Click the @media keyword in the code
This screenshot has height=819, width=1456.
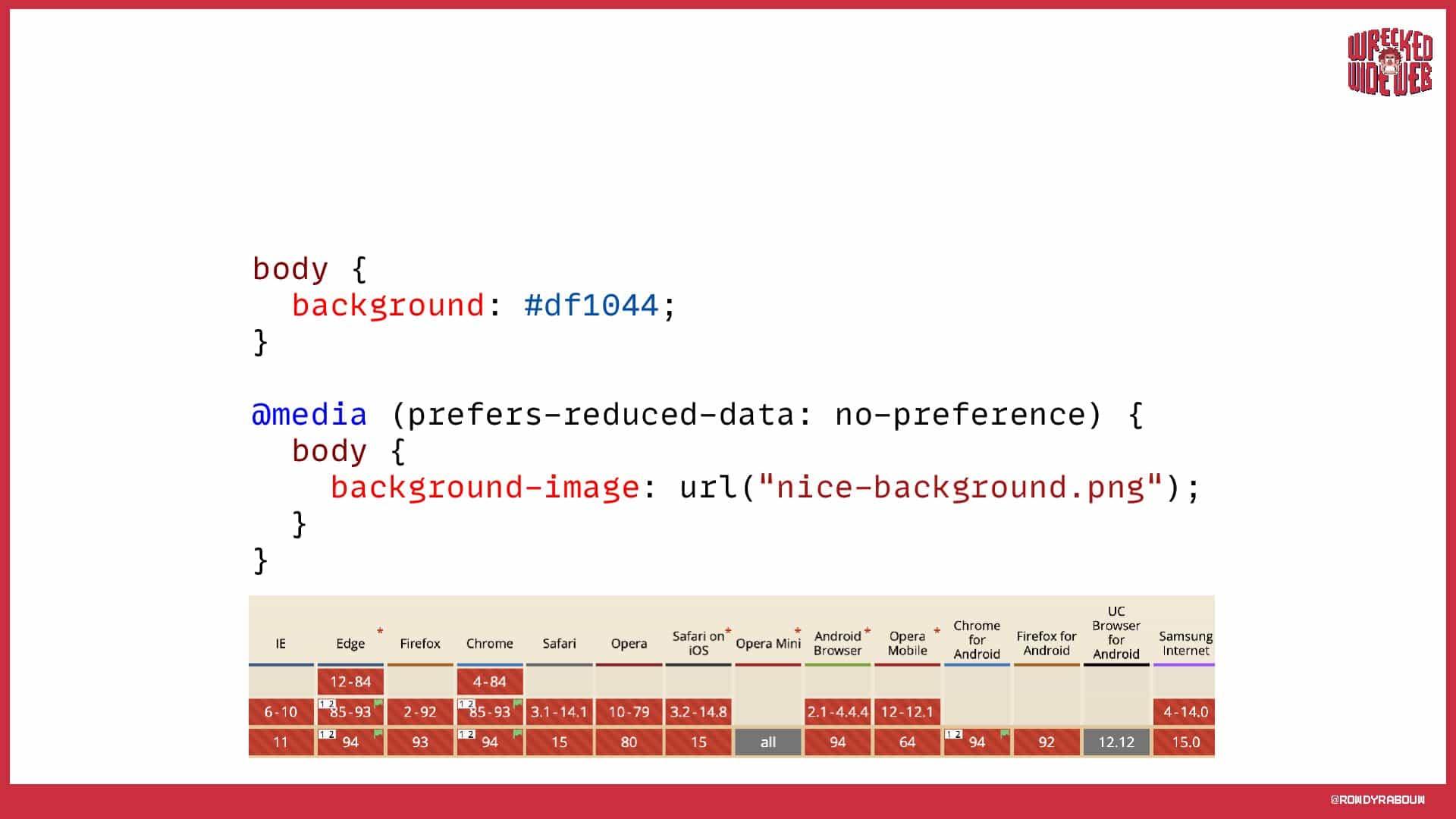(309, 415)
